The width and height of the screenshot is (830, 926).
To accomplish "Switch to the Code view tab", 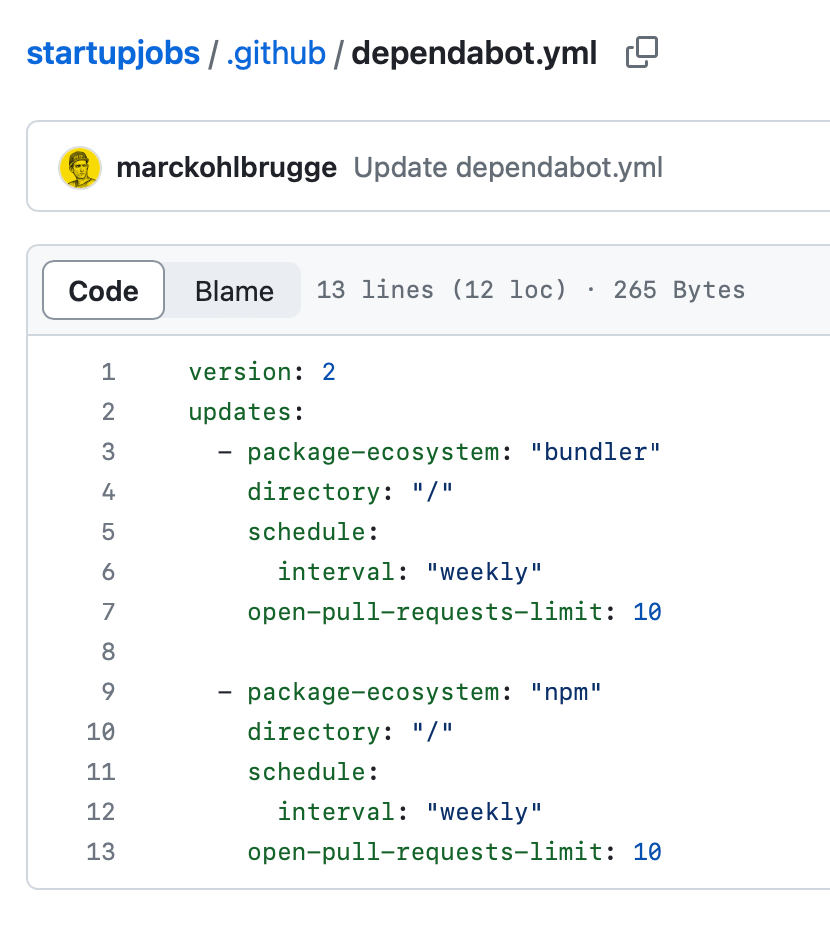I will point(103,291).
